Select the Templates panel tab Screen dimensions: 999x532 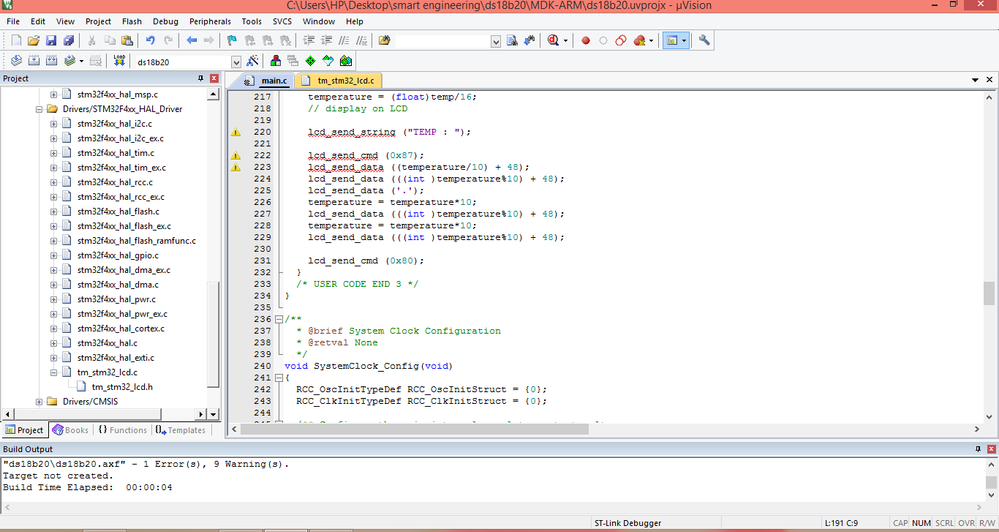click(180, 430)
